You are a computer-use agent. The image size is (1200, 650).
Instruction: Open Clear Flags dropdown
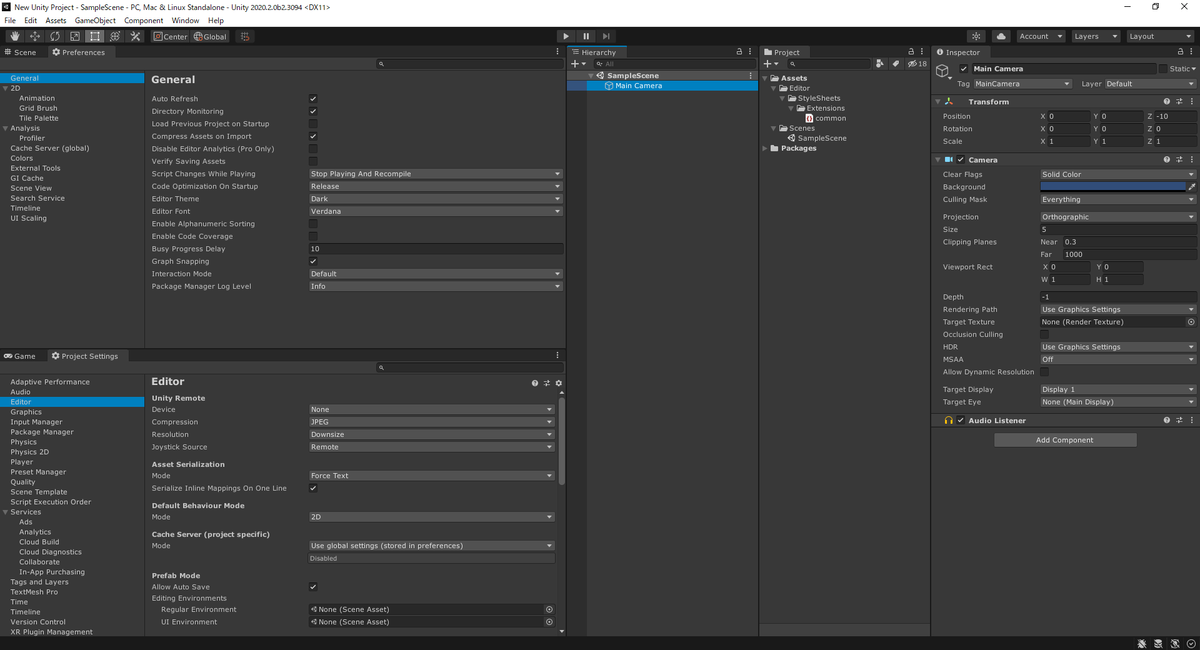pyautogui.click(x=1117, y=174)
